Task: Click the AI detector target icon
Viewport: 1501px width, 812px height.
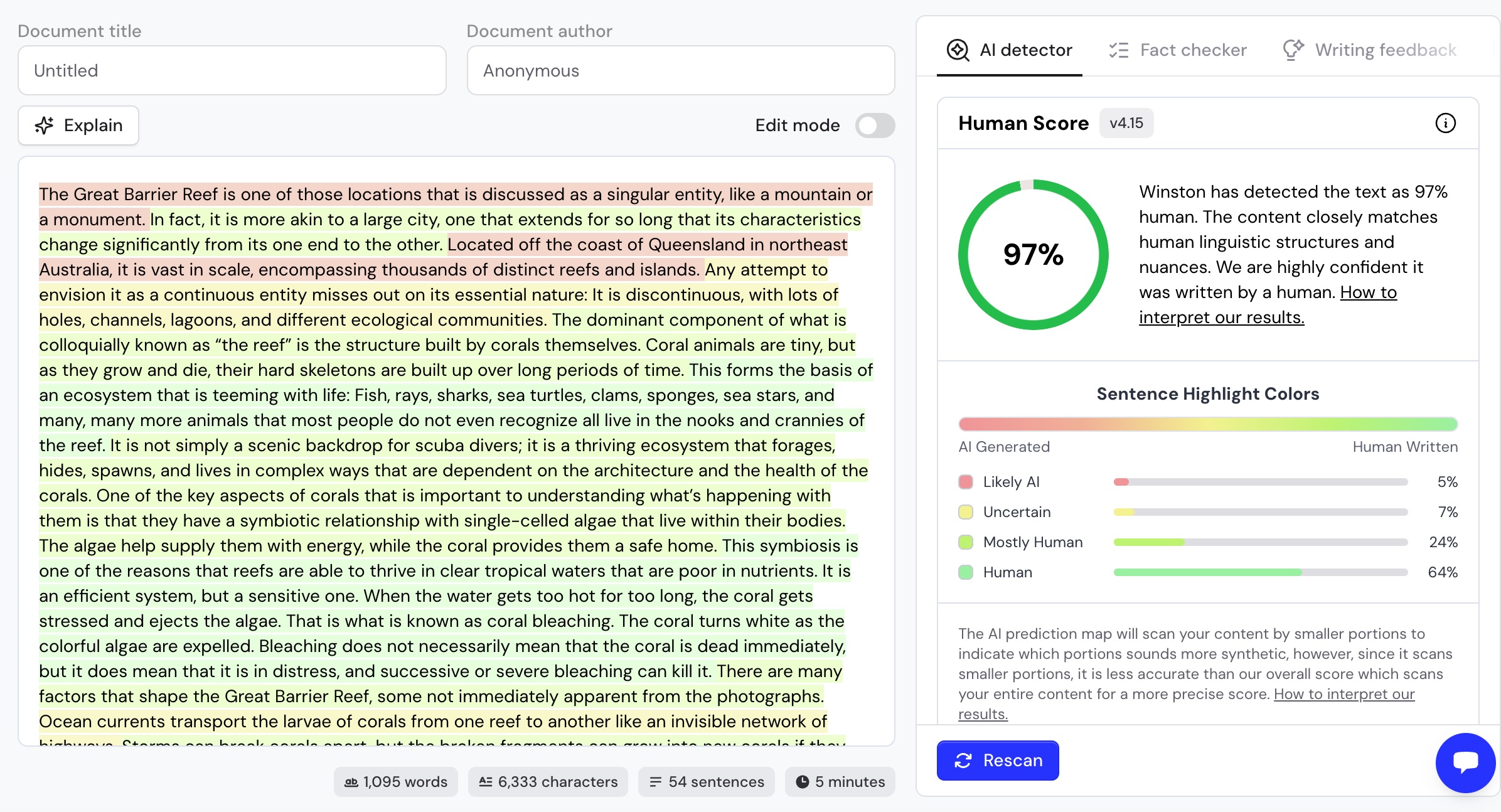Action: (958, 50)
